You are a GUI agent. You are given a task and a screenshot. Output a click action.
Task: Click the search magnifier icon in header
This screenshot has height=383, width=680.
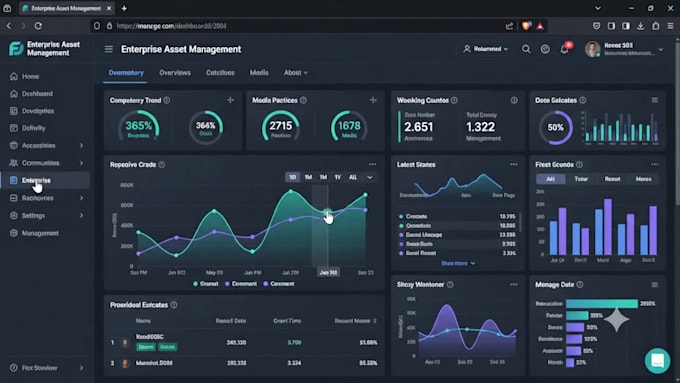[526, 49]
